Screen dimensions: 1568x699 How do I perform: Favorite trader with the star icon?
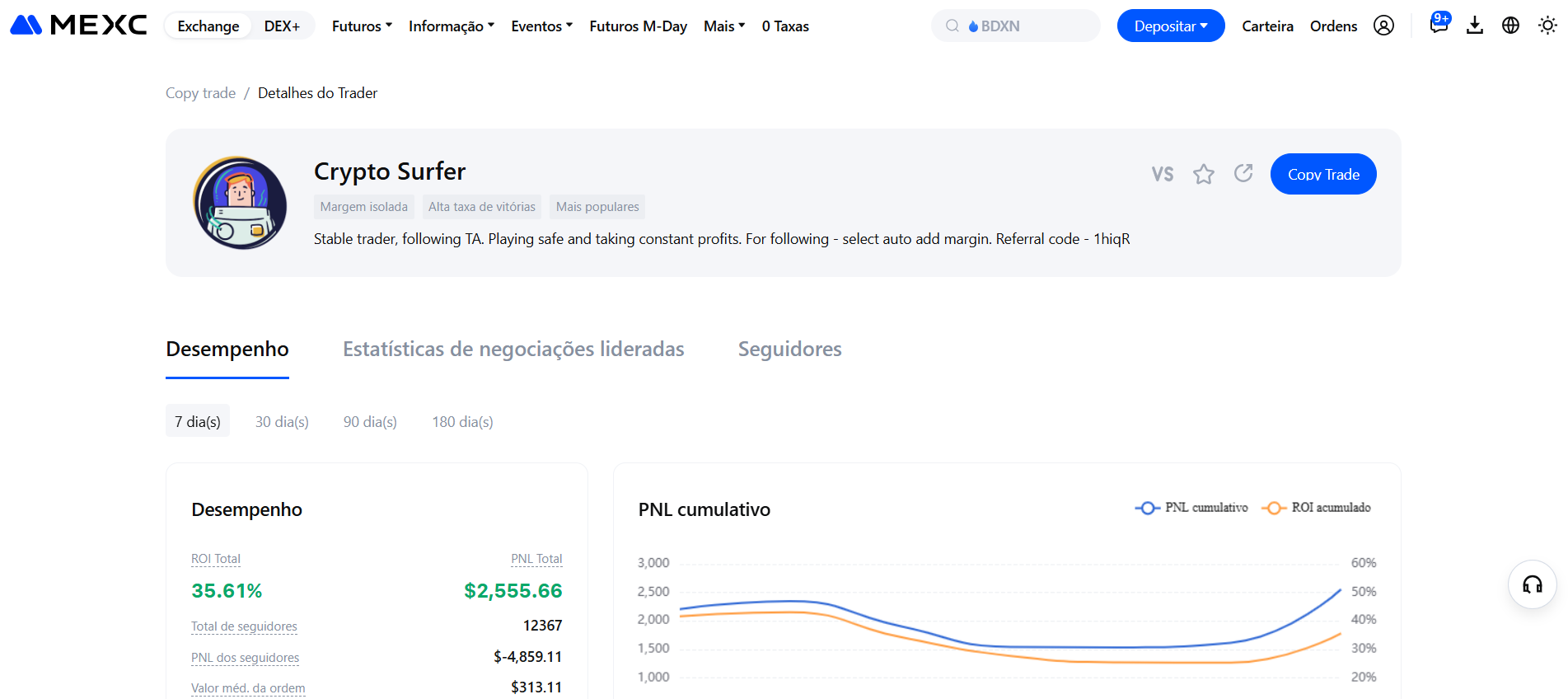pos(1204,174)
